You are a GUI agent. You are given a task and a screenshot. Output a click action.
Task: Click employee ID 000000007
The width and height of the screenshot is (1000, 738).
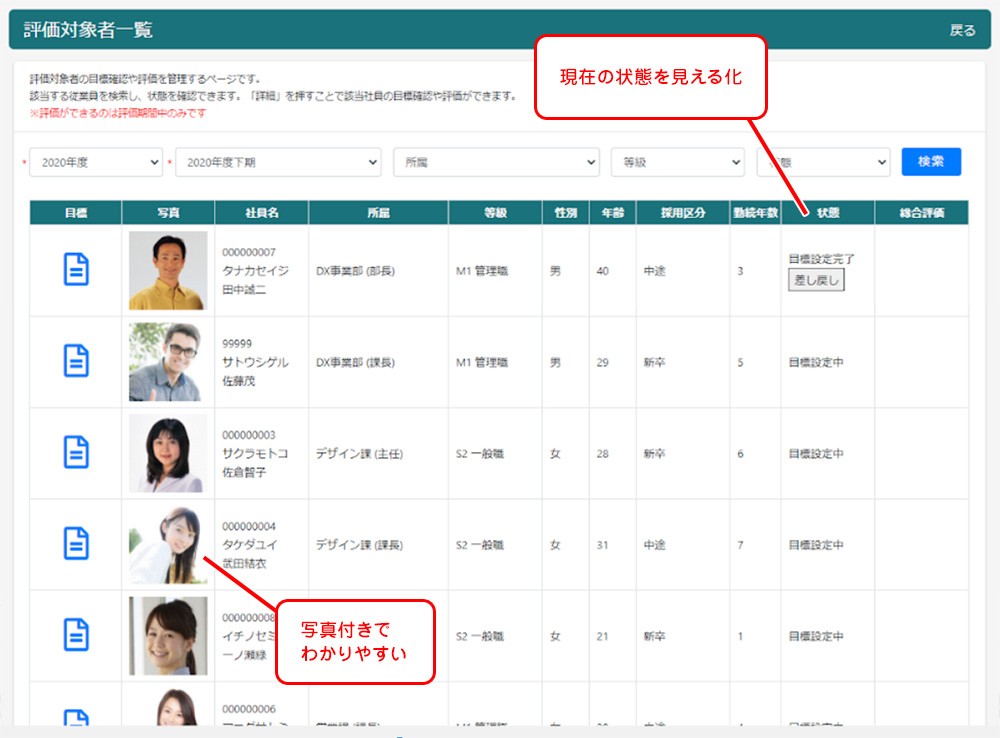point(249,253)
